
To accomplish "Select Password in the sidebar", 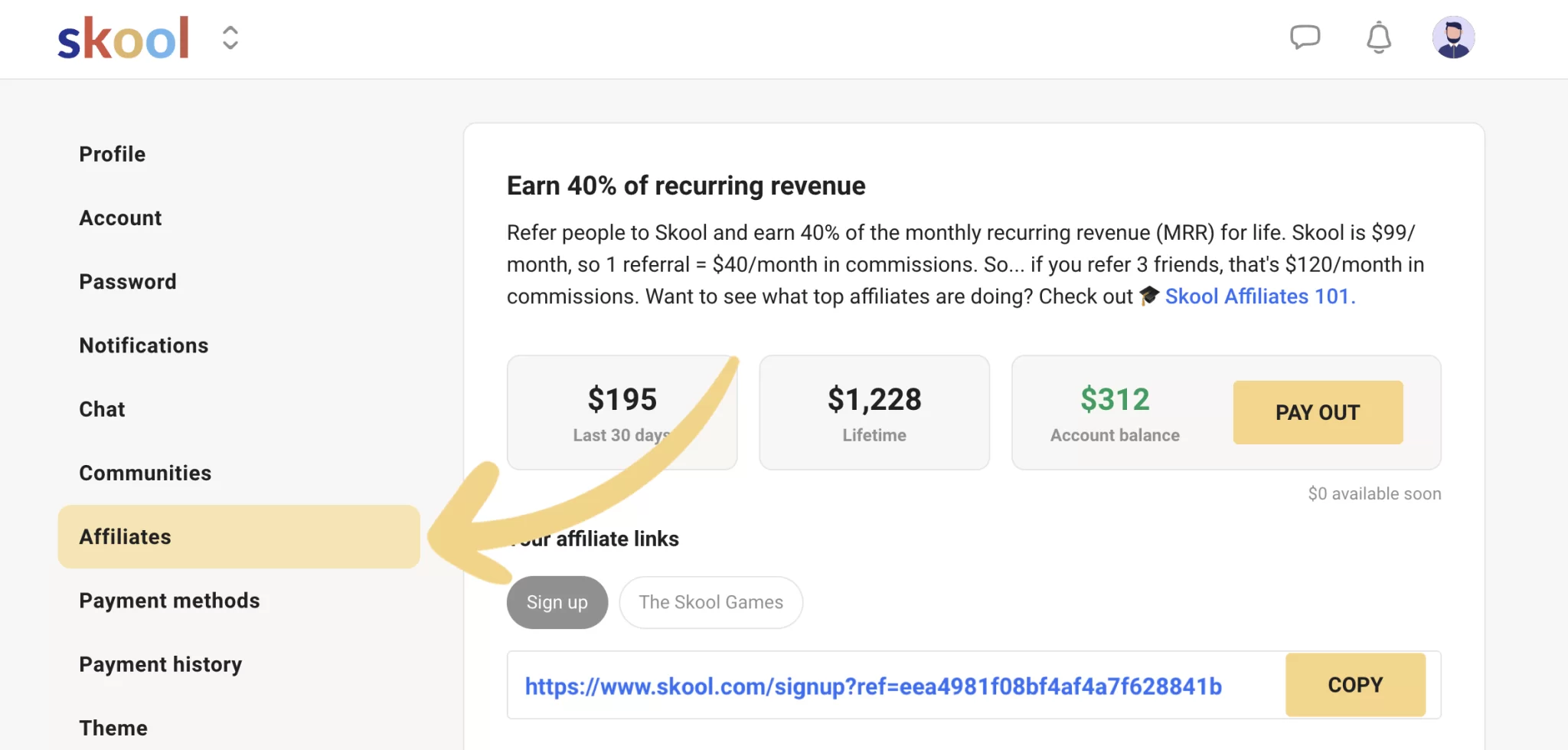I will click(x=128, y=282).
